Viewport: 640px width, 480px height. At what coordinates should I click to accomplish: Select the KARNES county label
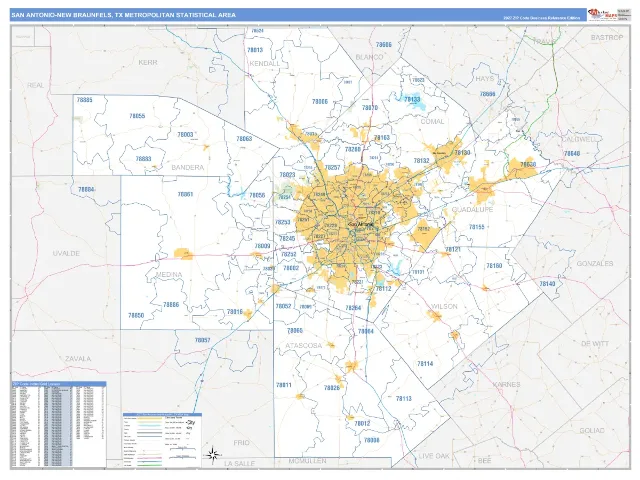point(507,384)
